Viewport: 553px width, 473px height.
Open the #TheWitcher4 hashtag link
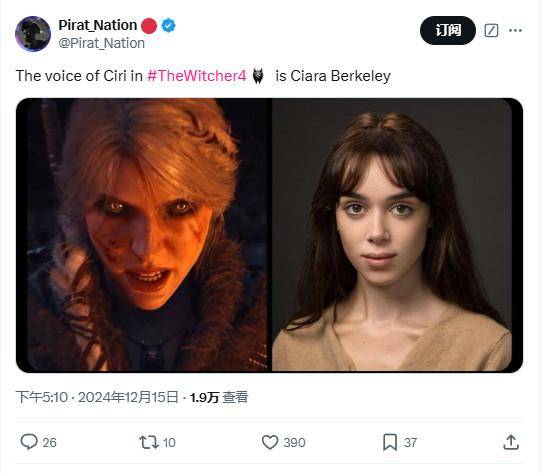[196, 76]
